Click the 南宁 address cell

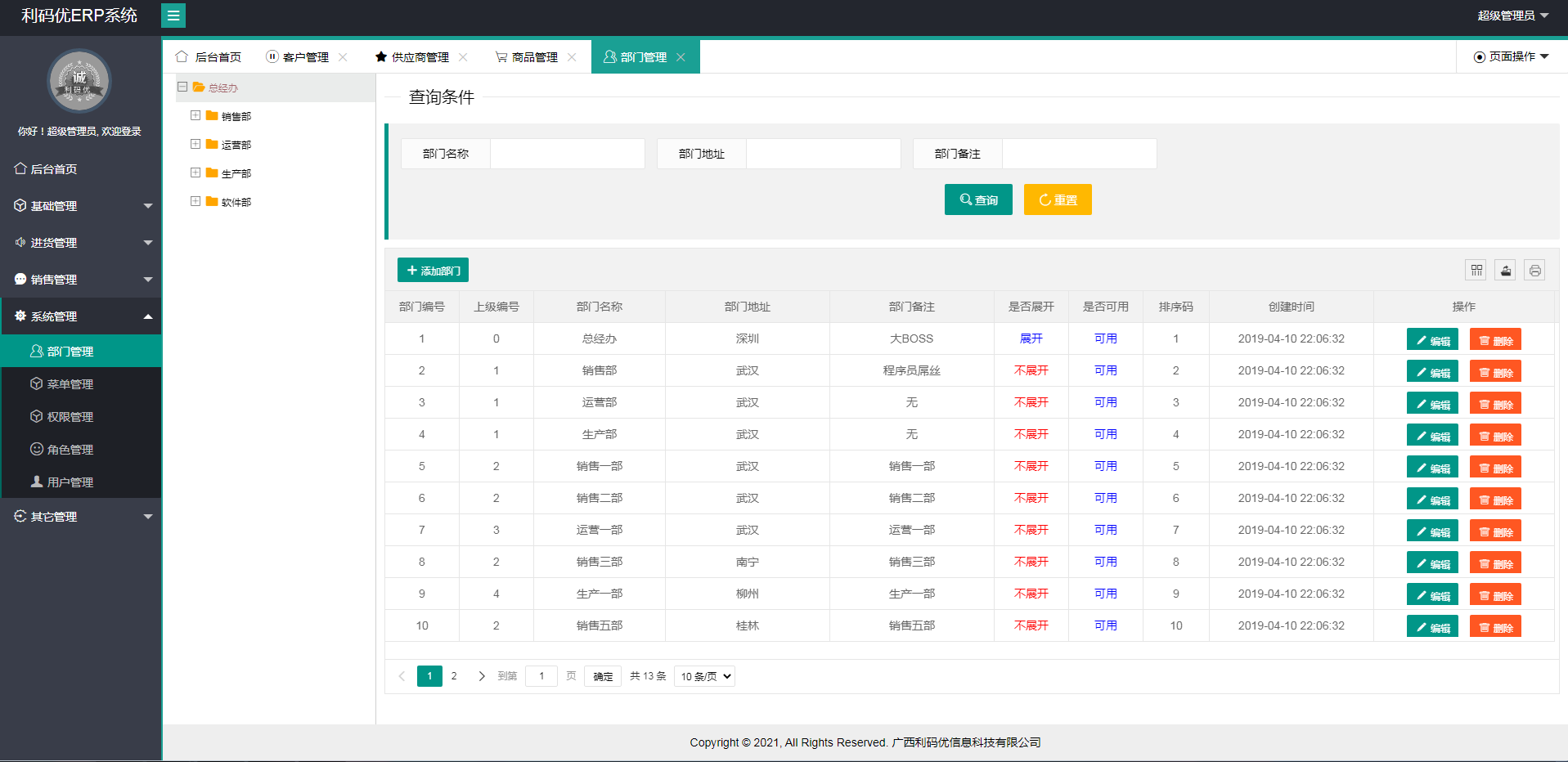748,562
